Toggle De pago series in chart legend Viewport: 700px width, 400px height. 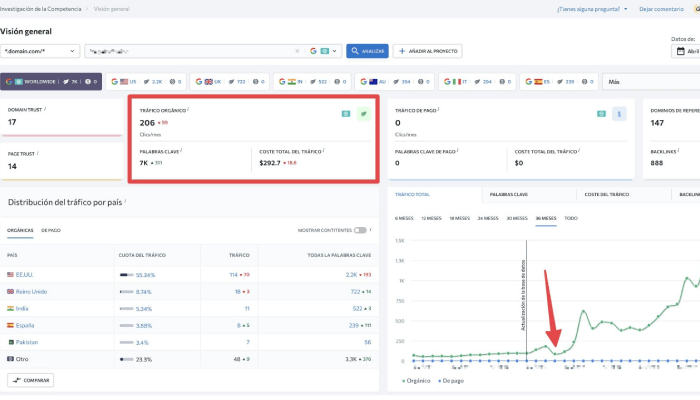451,381
